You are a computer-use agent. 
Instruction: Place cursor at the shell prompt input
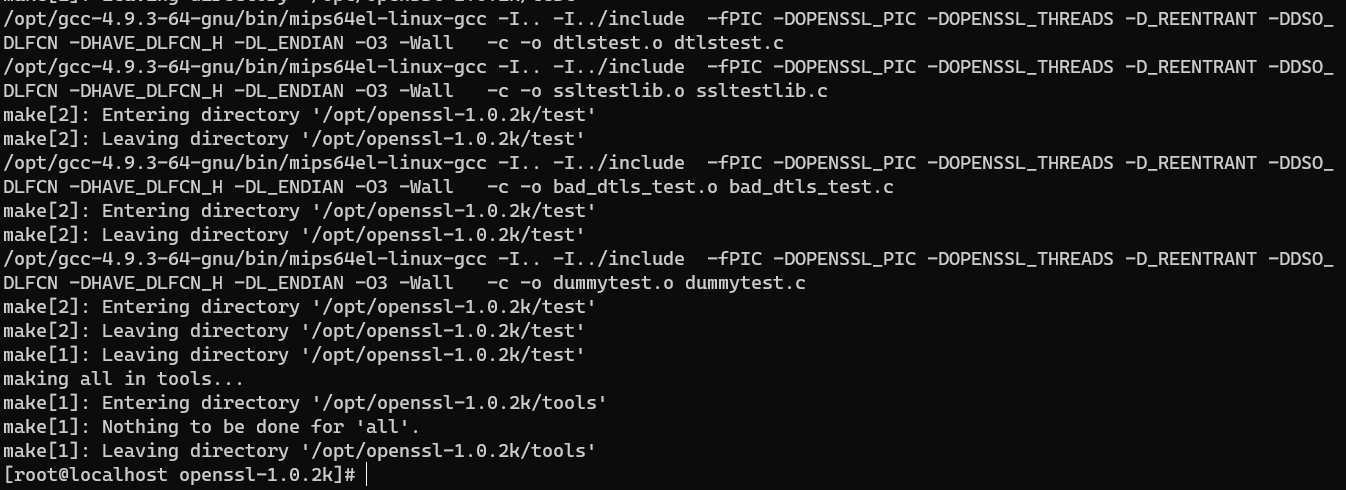click(x=368, y=475)
